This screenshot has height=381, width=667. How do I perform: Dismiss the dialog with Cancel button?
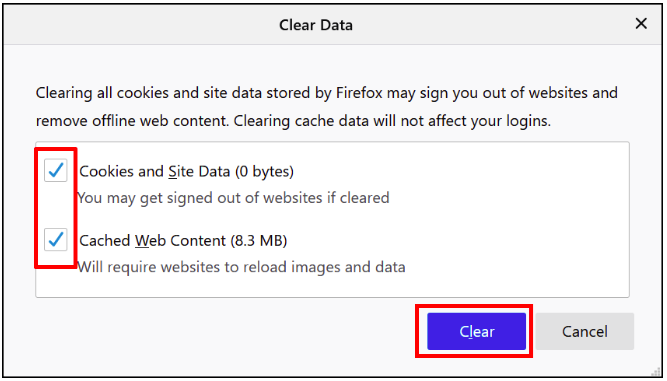tap(584, 331)
